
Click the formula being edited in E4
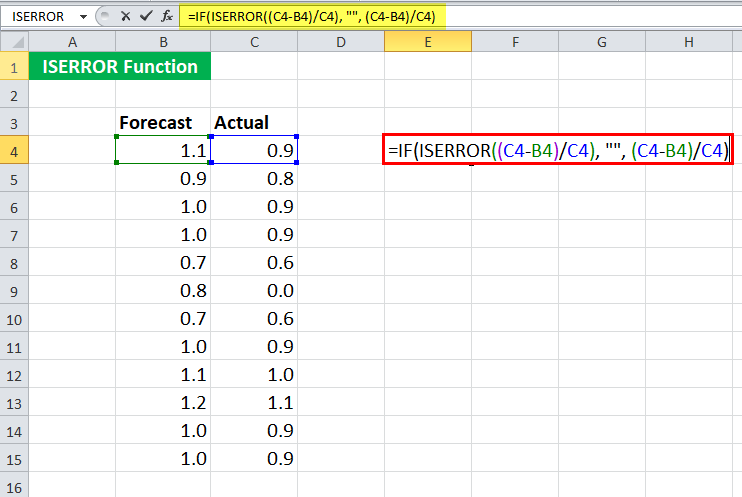point(558,150)
